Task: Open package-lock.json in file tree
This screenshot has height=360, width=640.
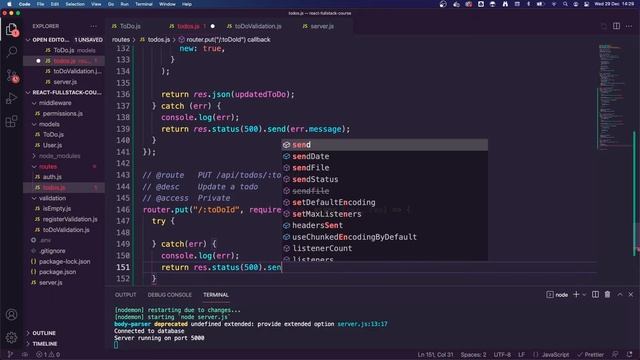Action: point(64,261)
